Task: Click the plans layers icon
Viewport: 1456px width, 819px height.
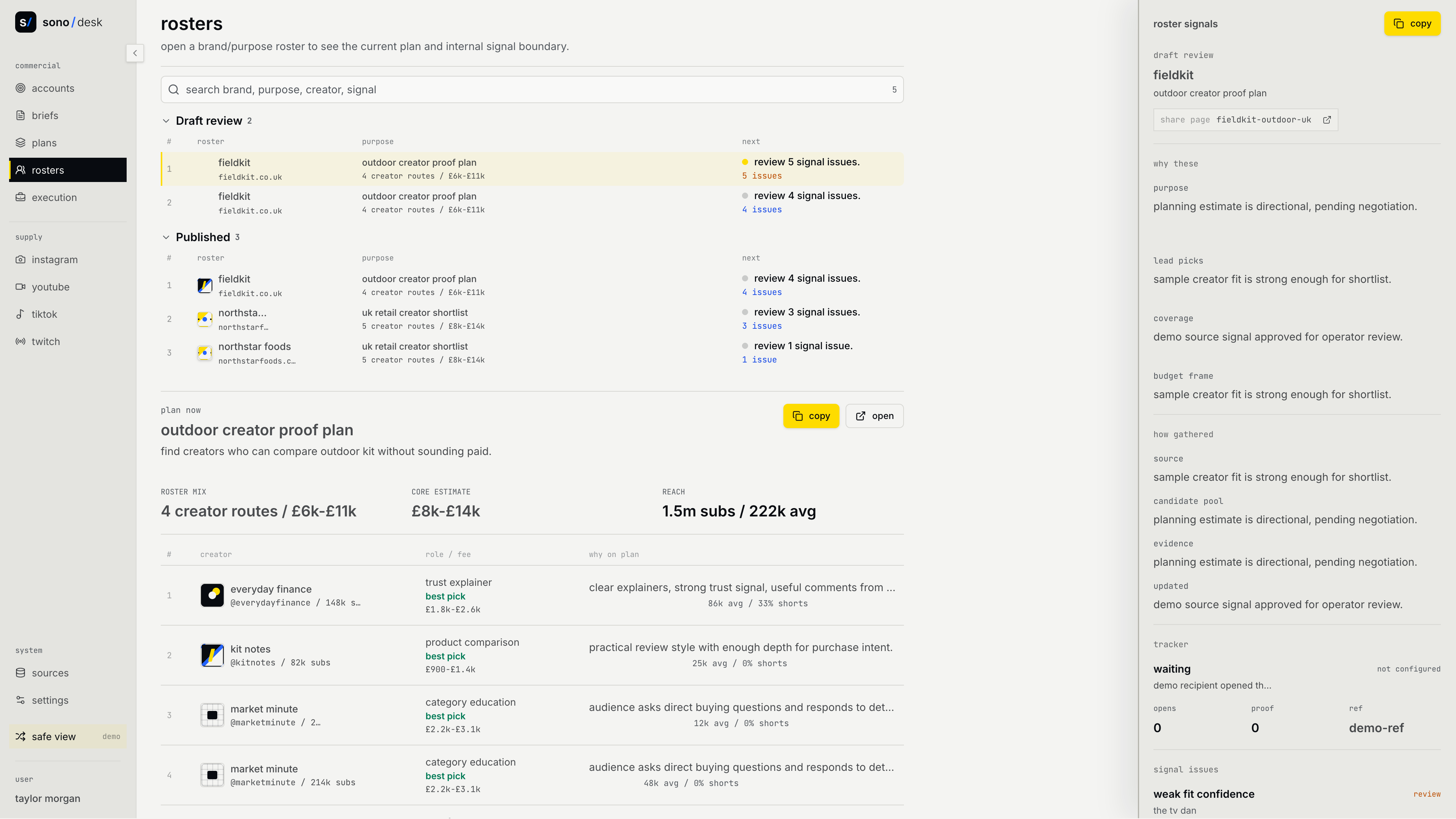Action: point(20,143)
